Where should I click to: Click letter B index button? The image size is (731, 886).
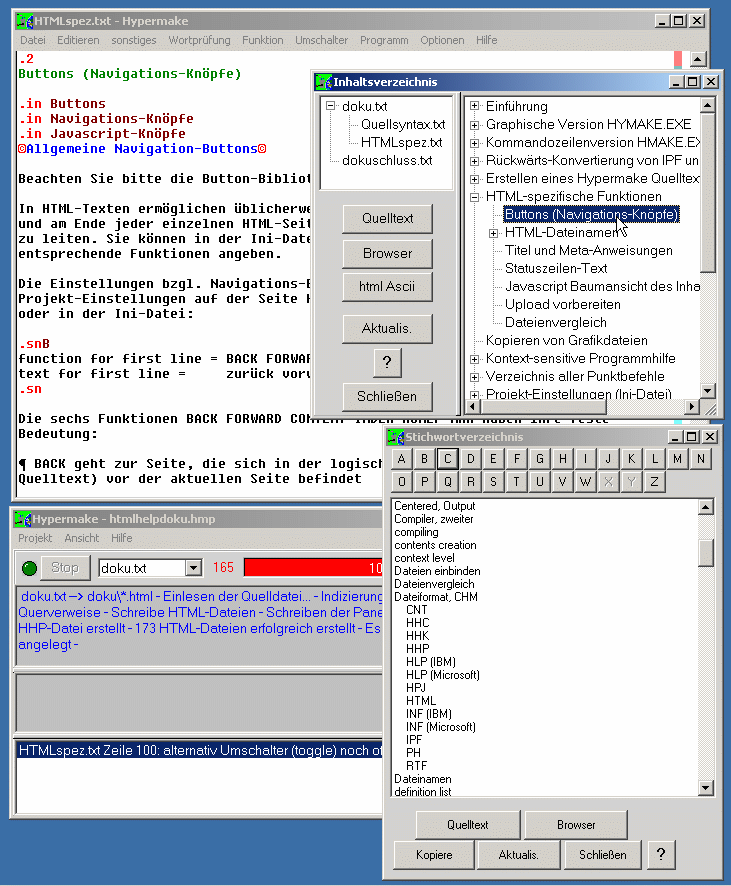click(x=424, y=459)
